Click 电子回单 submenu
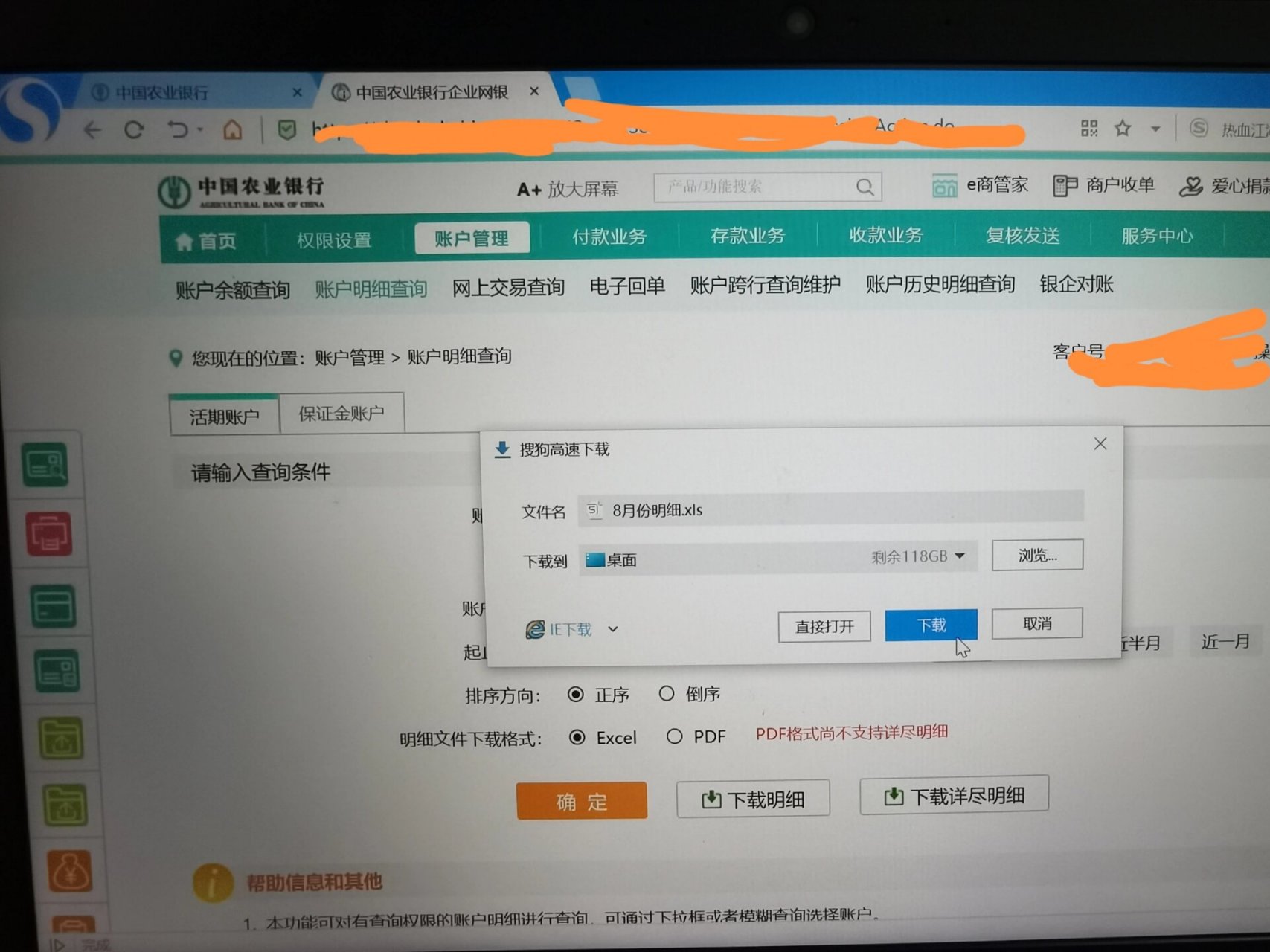 [627, 286]
